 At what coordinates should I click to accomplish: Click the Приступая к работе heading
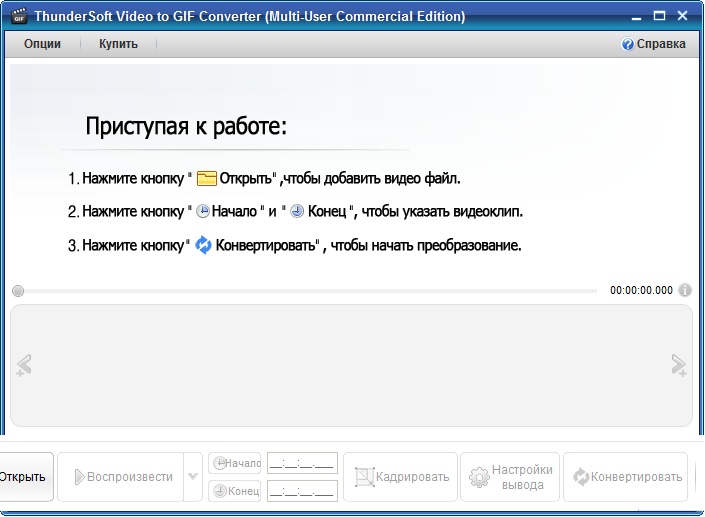click(186, 126)
